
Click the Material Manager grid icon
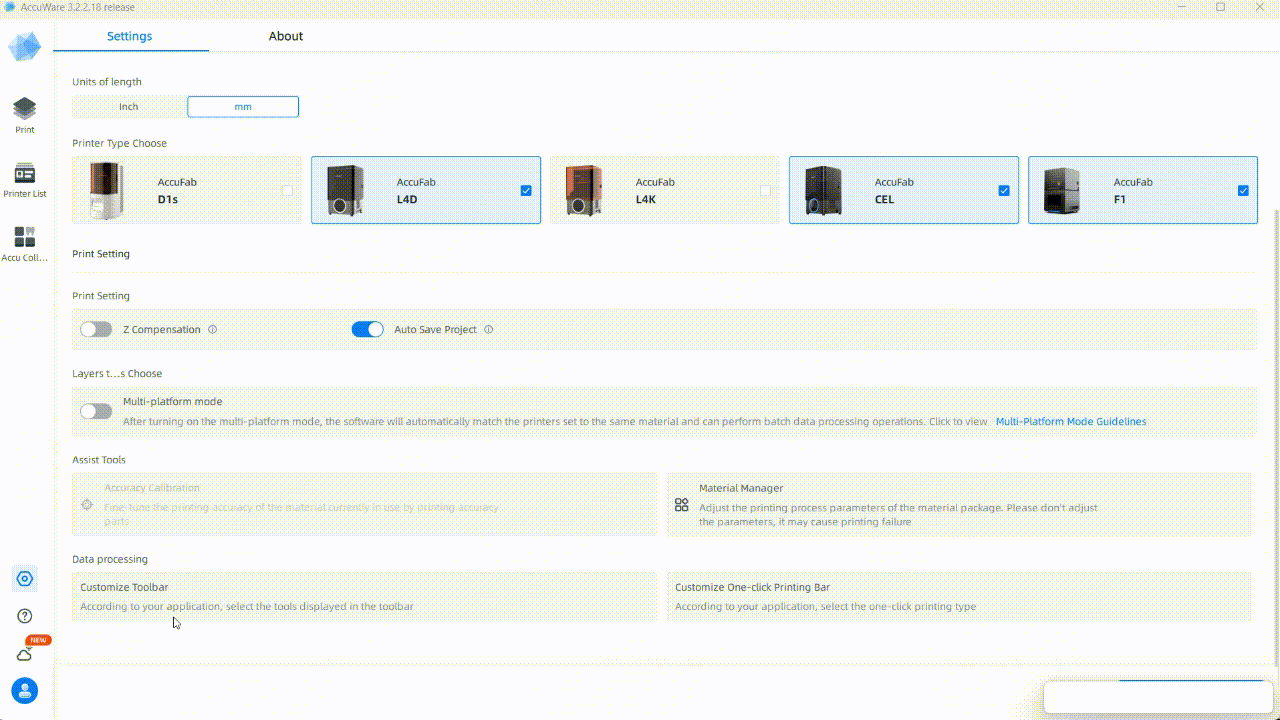point(682,505)
